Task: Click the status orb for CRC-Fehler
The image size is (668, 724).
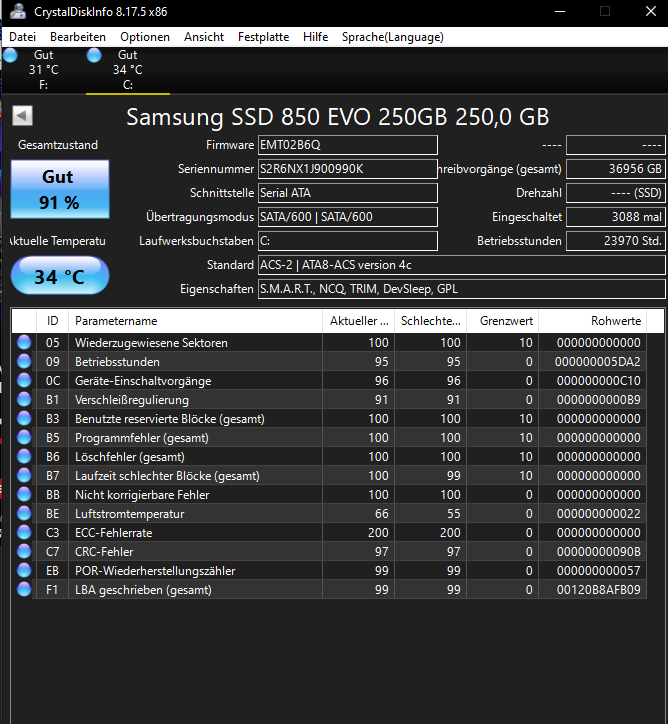Action: coord(24,551)
